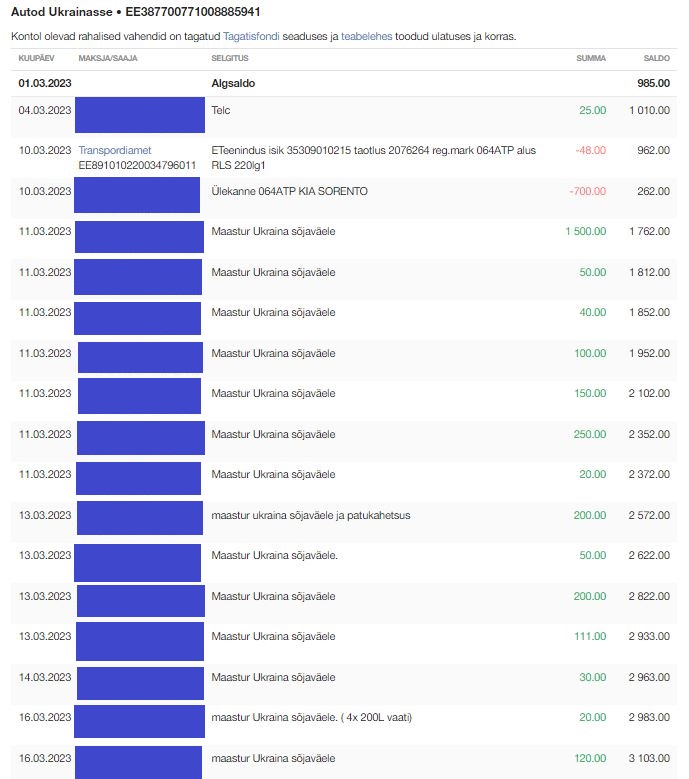689x779 pixels.
Task: Click the Ülekanne 064ATP KIA SORENTO description
Action: [x=289, y=191]
